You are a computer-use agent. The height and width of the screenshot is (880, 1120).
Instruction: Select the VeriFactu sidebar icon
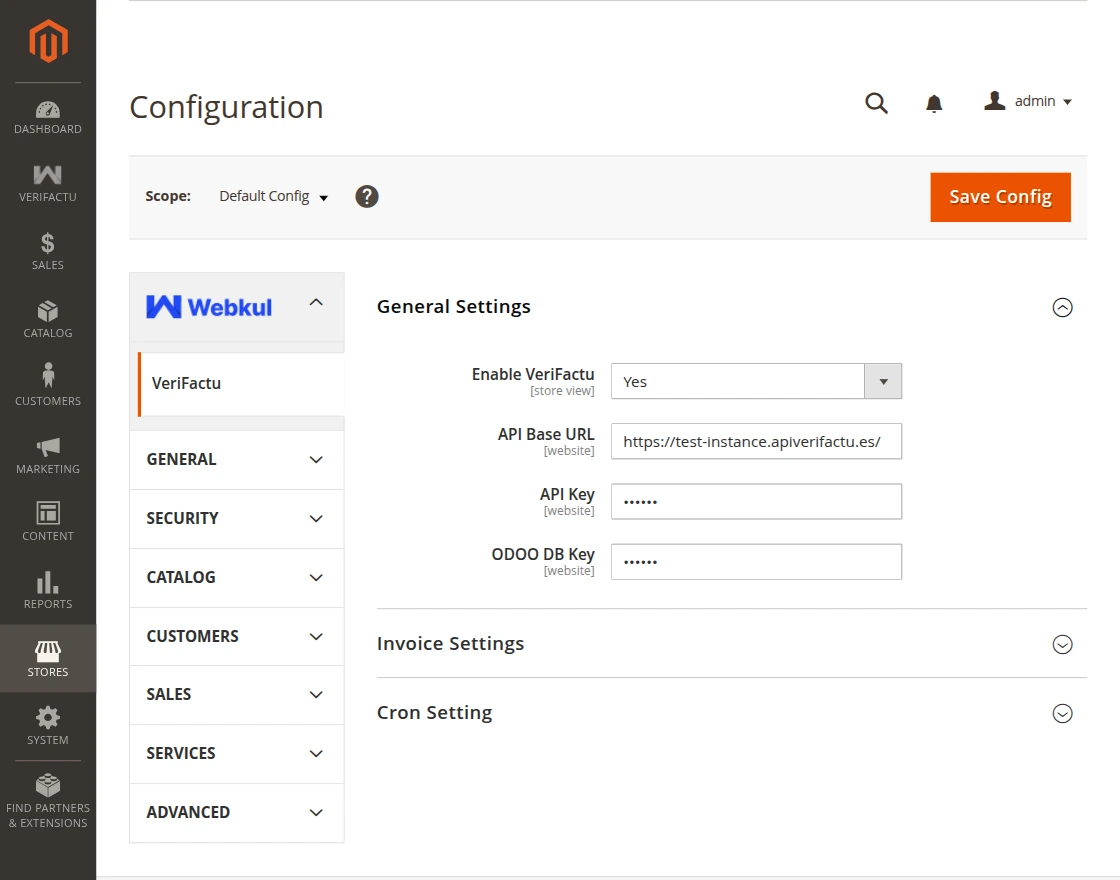point(47,182)
